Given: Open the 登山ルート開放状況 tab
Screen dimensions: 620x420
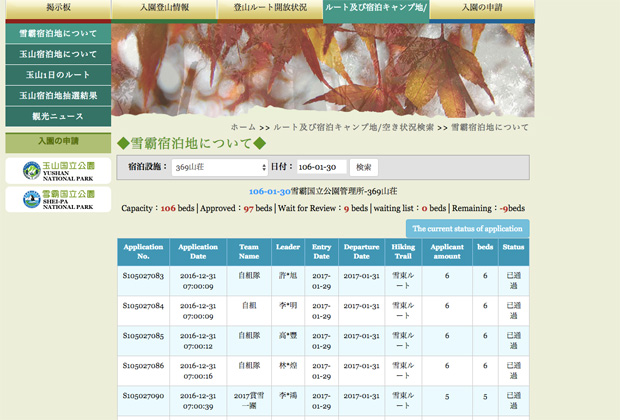Looking at the screenshot, I should pos(269,10).
